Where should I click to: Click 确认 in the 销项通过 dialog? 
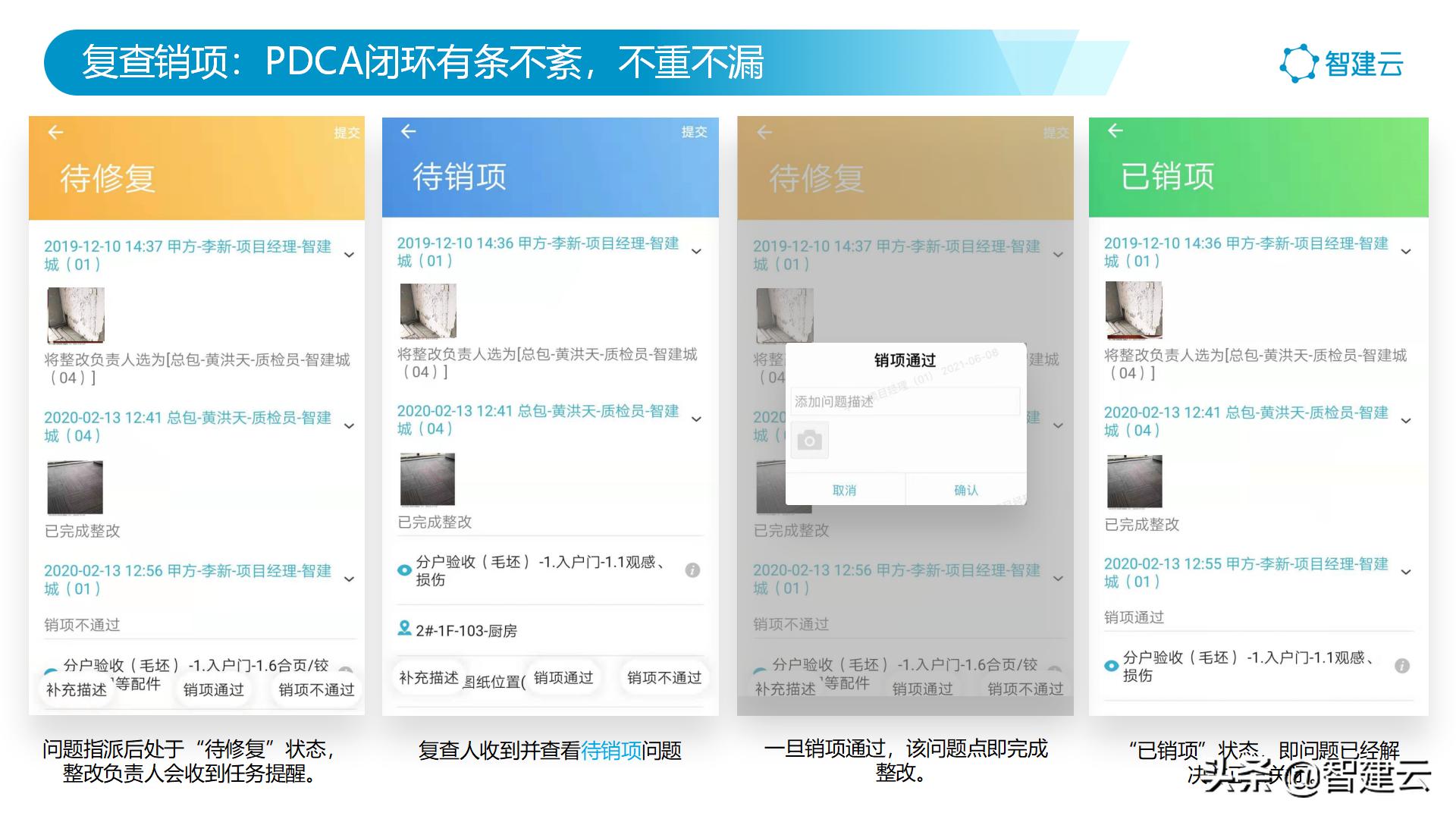click(965, 489)
